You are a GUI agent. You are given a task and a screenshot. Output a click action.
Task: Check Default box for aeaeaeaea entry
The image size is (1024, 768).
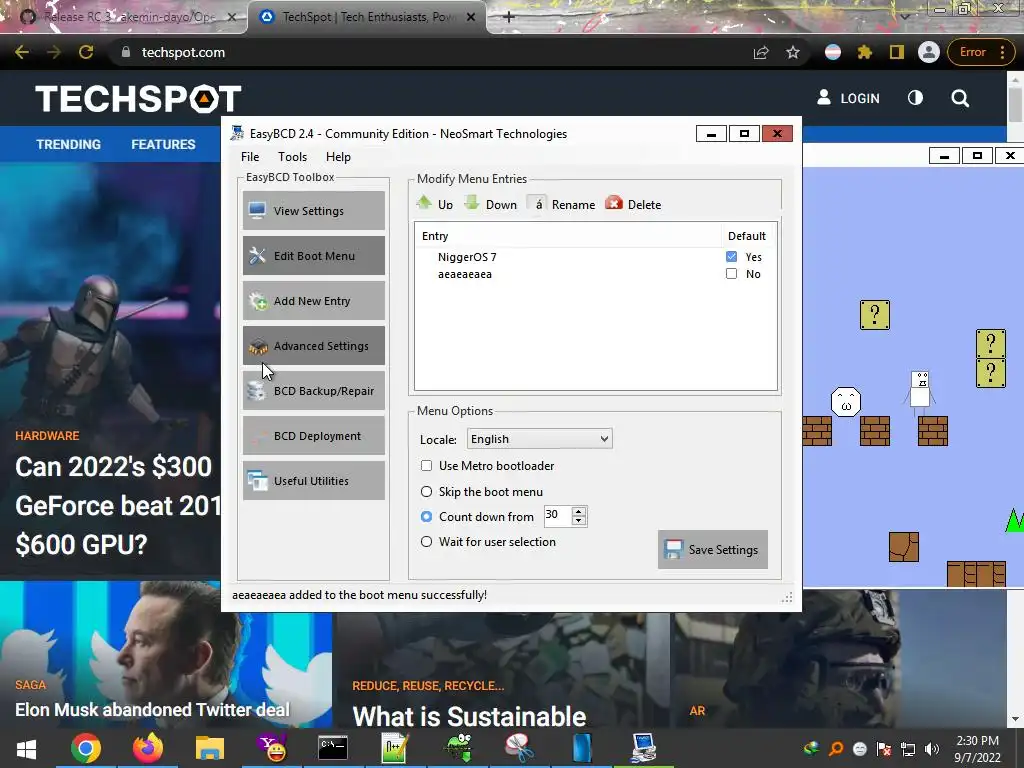[731, 274]
